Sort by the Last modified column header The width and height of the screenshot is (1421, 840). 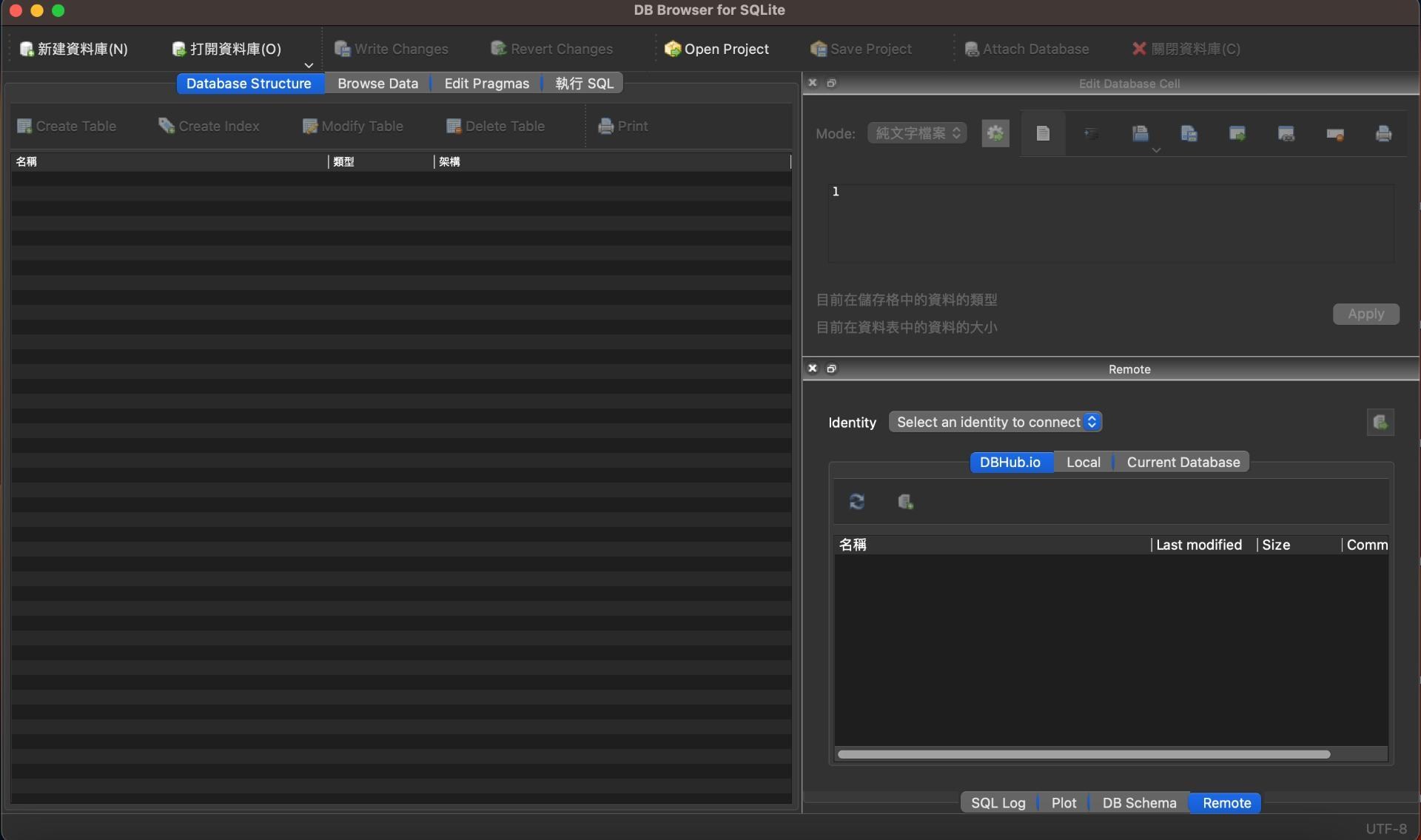1203,545
